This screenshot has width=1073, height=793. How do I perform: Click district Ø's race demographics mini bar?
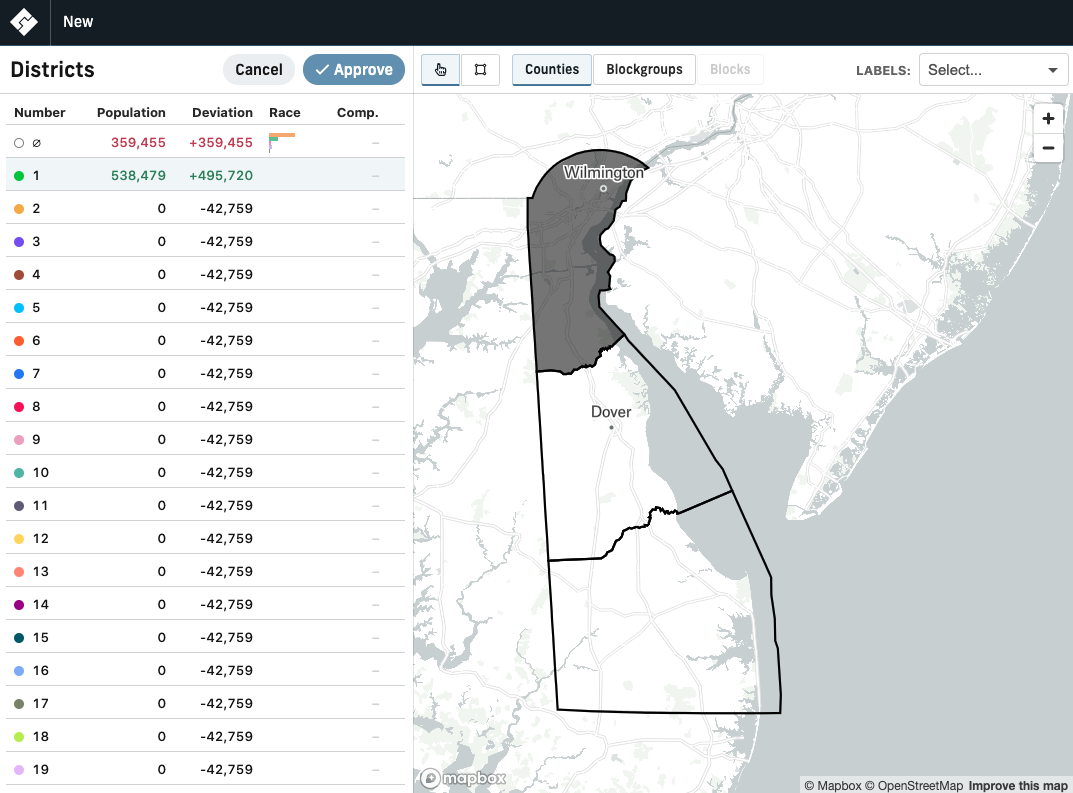point(280,142)
